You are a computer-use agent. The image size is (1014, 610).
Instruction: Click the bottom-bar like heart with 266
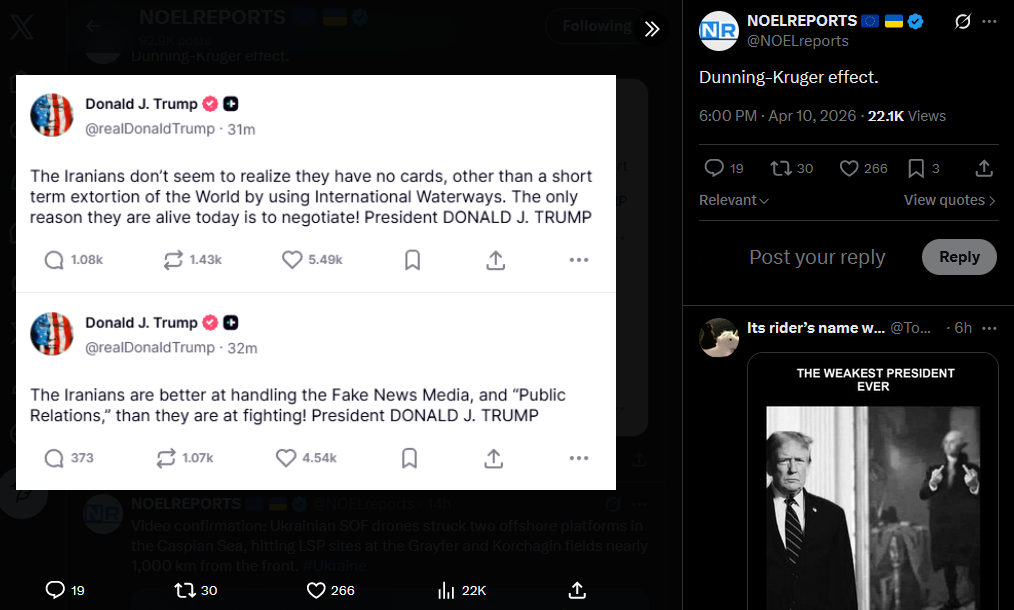click(x=316, y=590)
